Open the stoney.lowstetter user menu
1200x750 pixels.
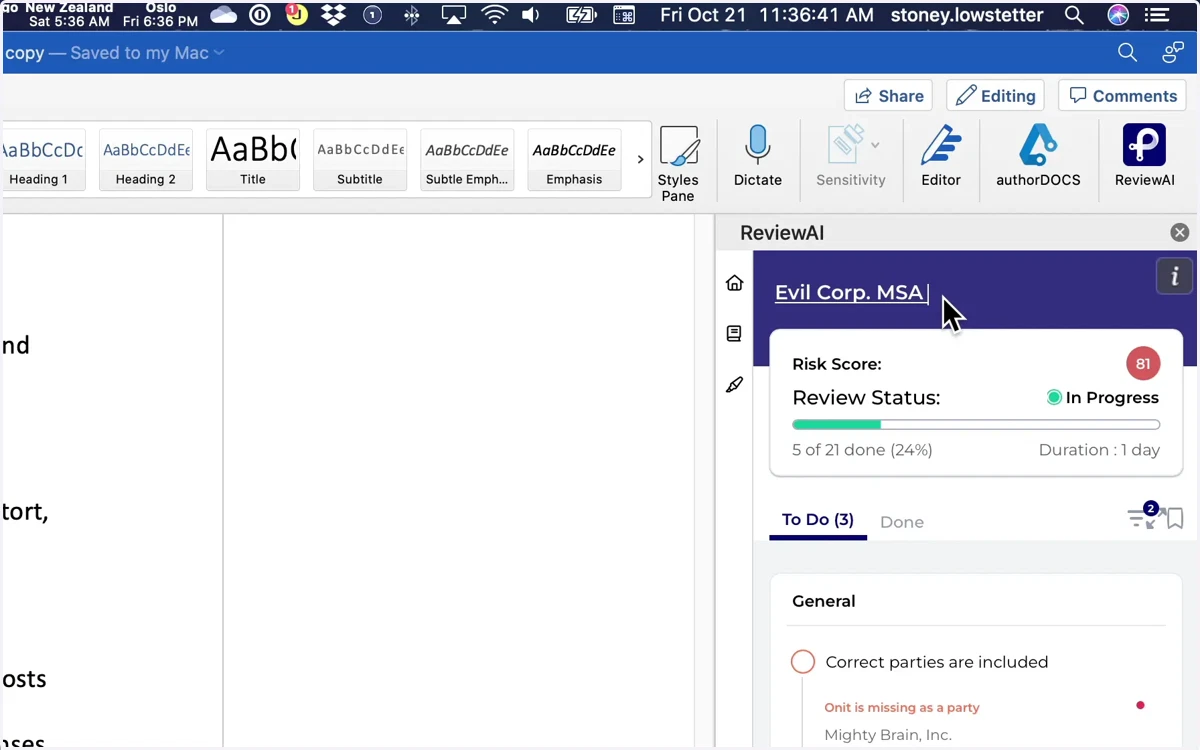coord(967,15)
